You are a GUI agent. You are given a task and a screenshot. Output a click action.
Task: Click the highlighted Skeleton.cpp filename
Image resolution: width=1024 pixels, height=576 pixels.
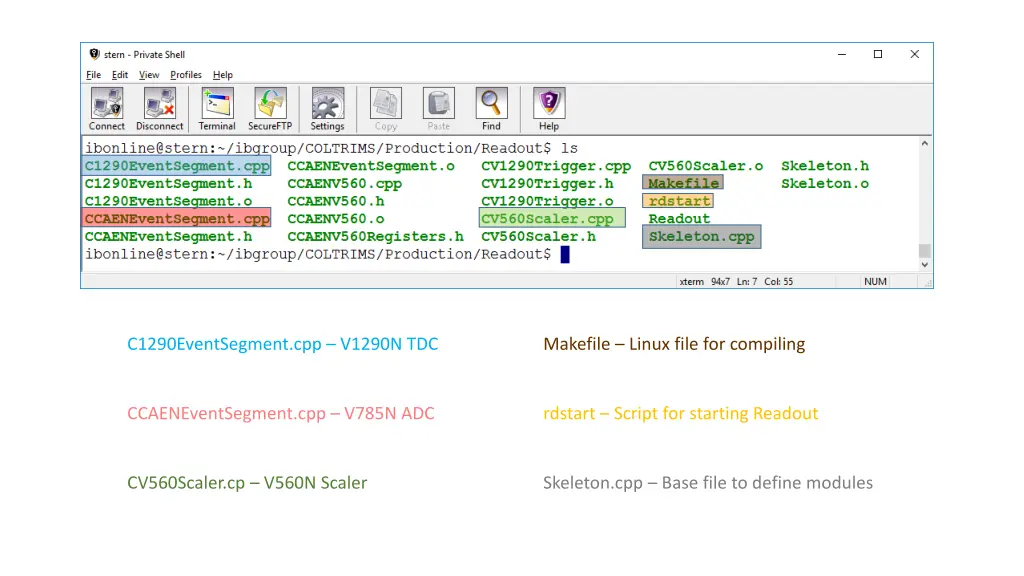(700, 237)
